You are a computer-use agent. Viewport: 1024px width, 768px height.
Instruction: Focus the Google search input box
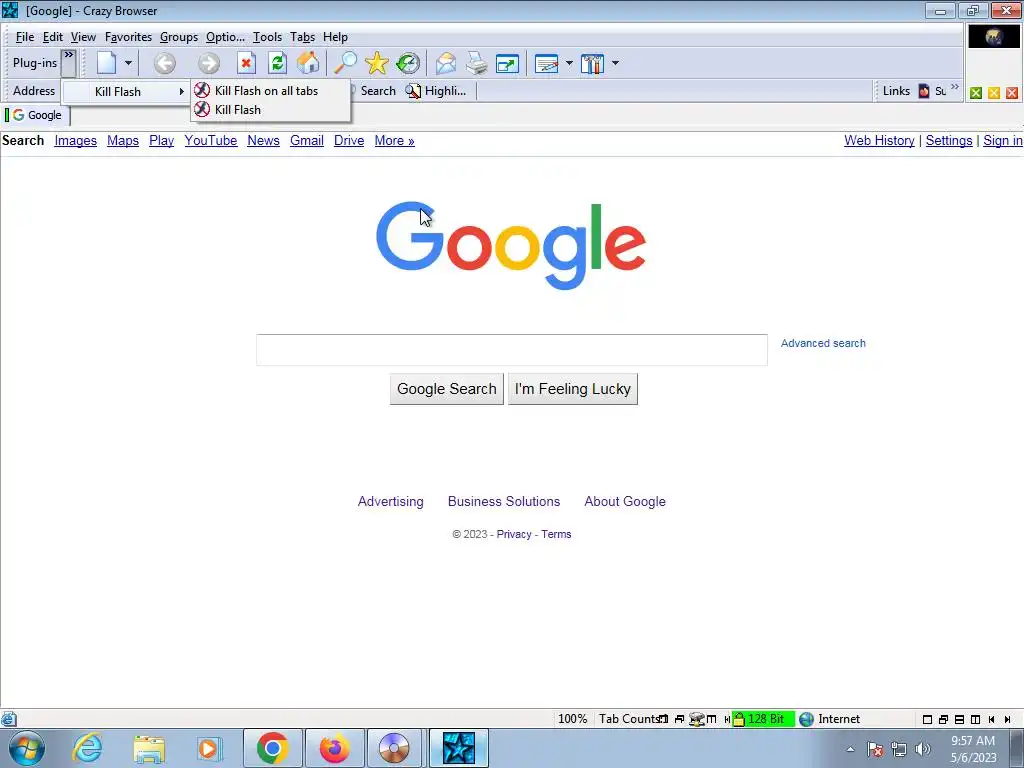(x=512, y=350)
